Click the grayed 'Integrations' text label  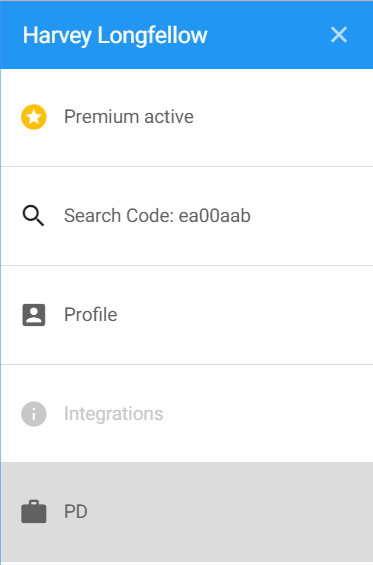(114, 414)
